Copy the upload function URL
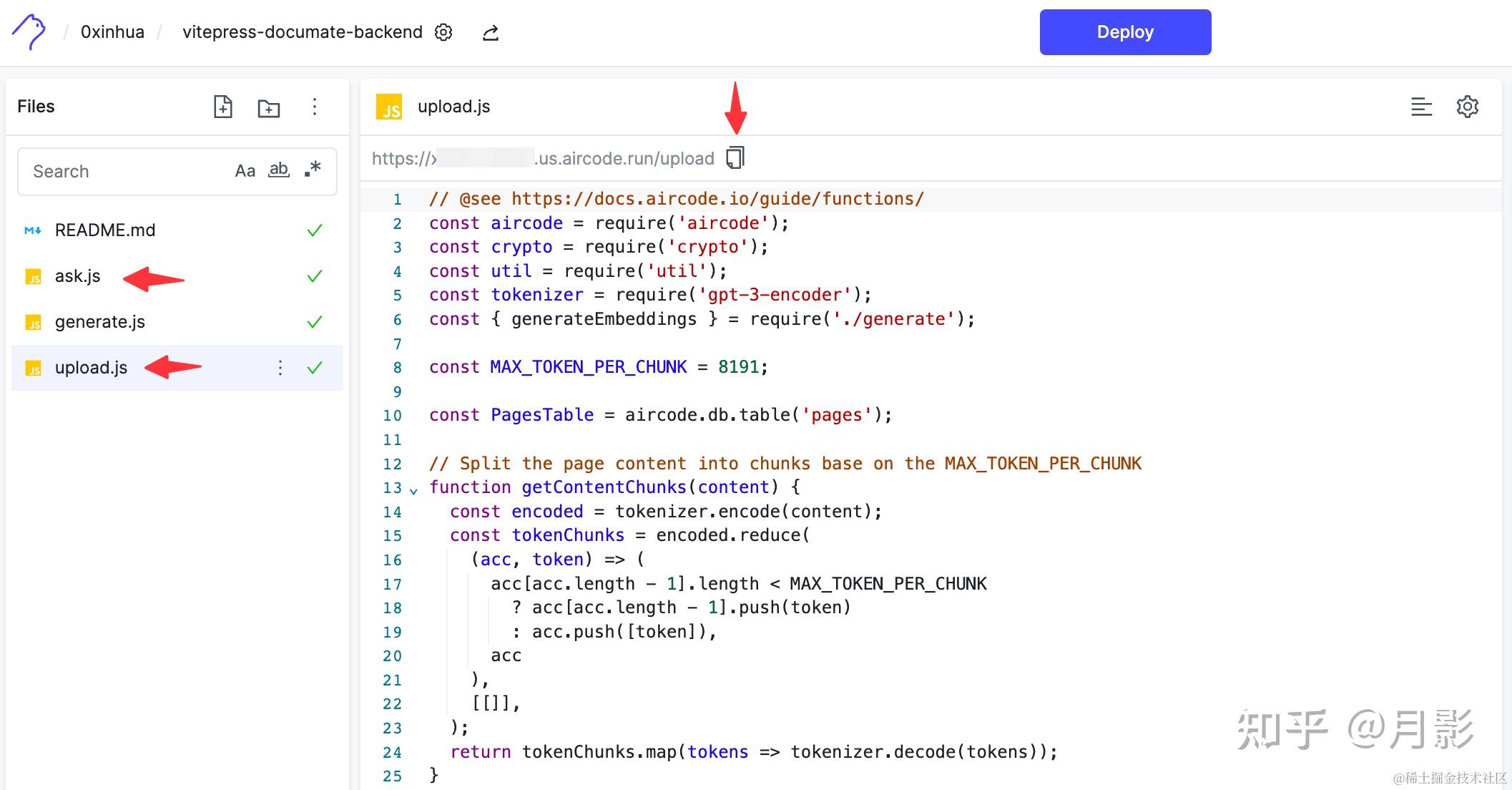The width and height of the screenshot is (1512, 790). [735, 158]
